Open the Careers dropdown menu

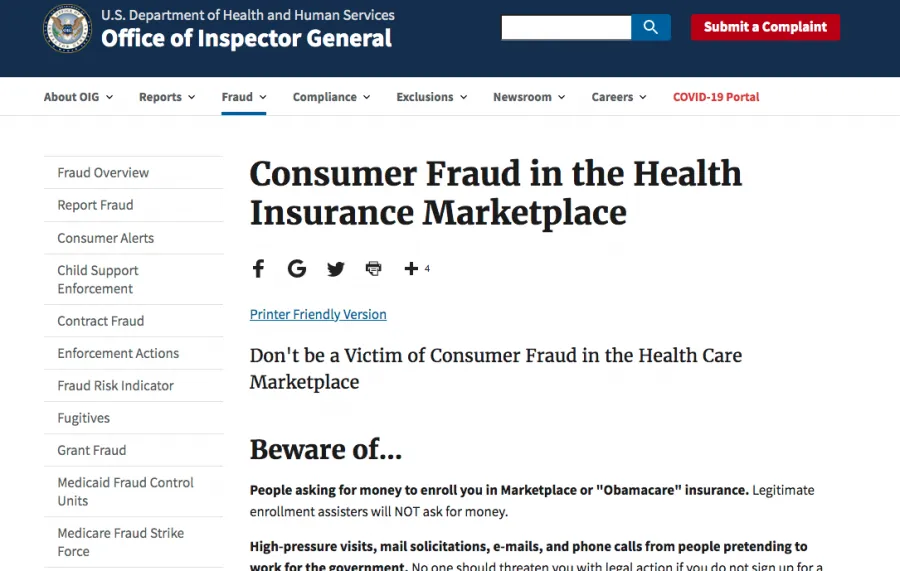[619, 97]
